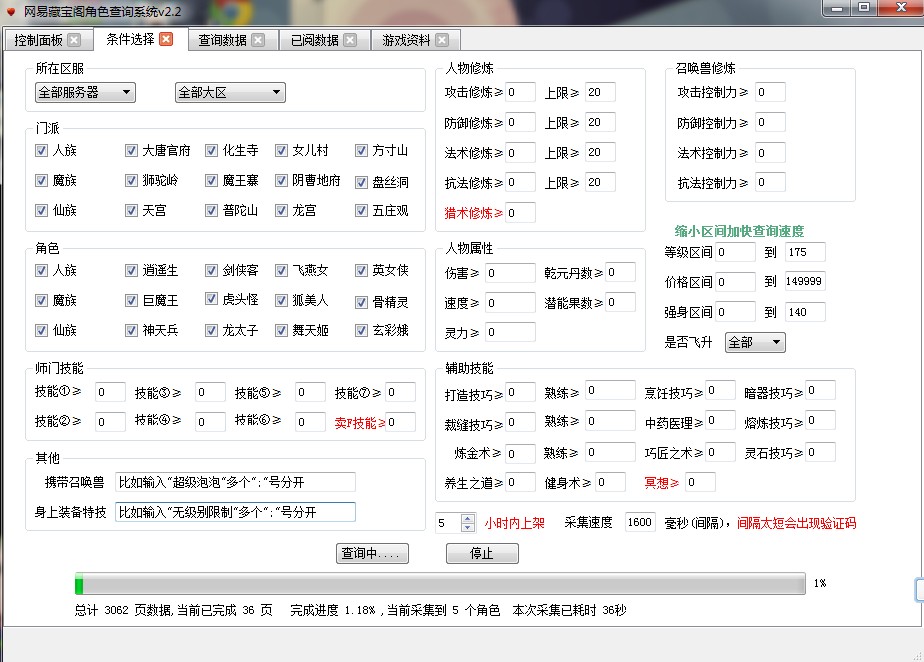Uncheck the 狮驼岭 checkbox

pyautogui.click(x=131, y=180)
